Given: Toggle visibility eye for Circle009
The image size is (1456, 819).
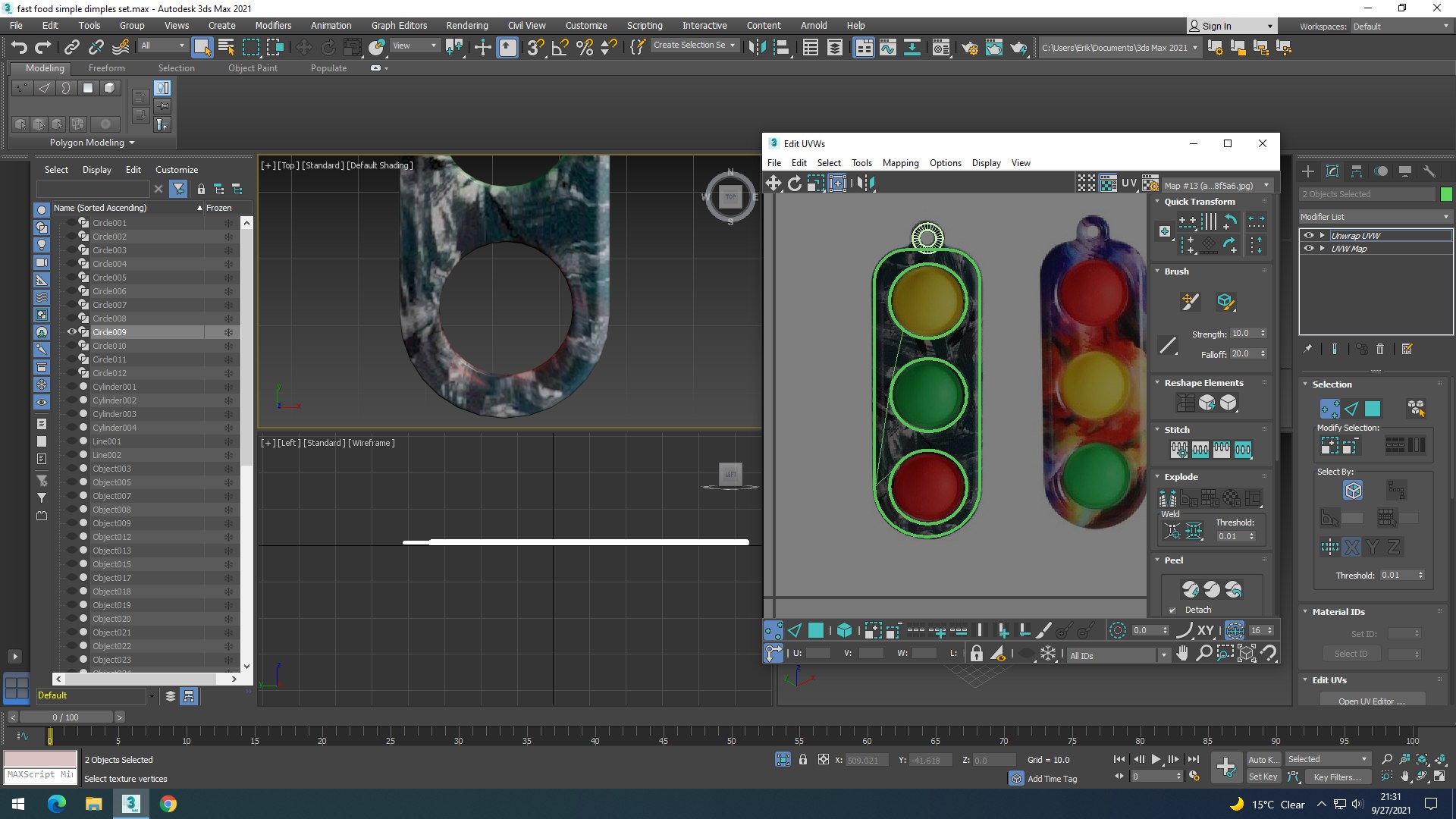Looking at the screenshot, I should click(x=72, y=332).
